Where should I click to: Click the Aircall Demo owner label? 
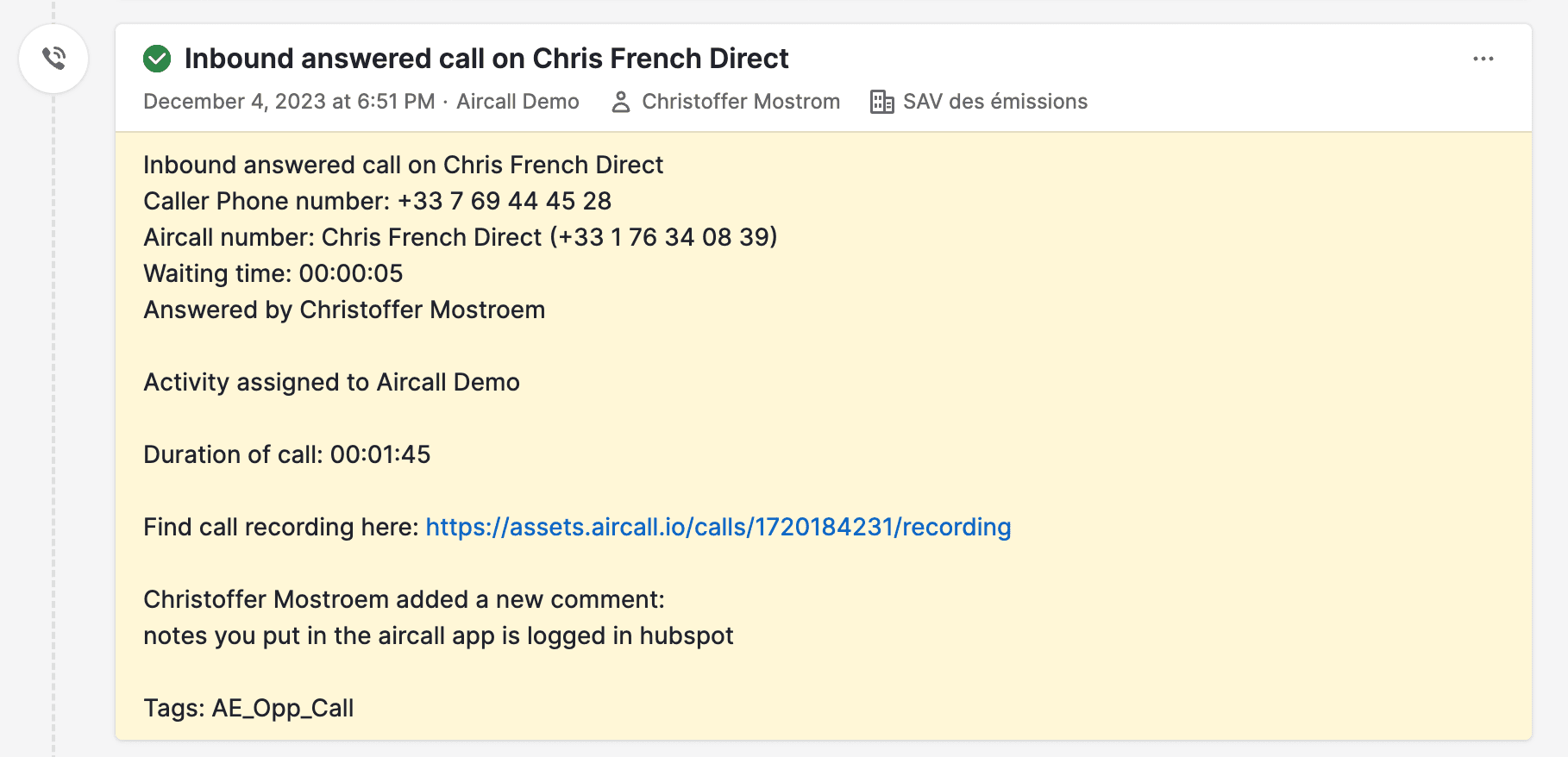tap(517, 101)
